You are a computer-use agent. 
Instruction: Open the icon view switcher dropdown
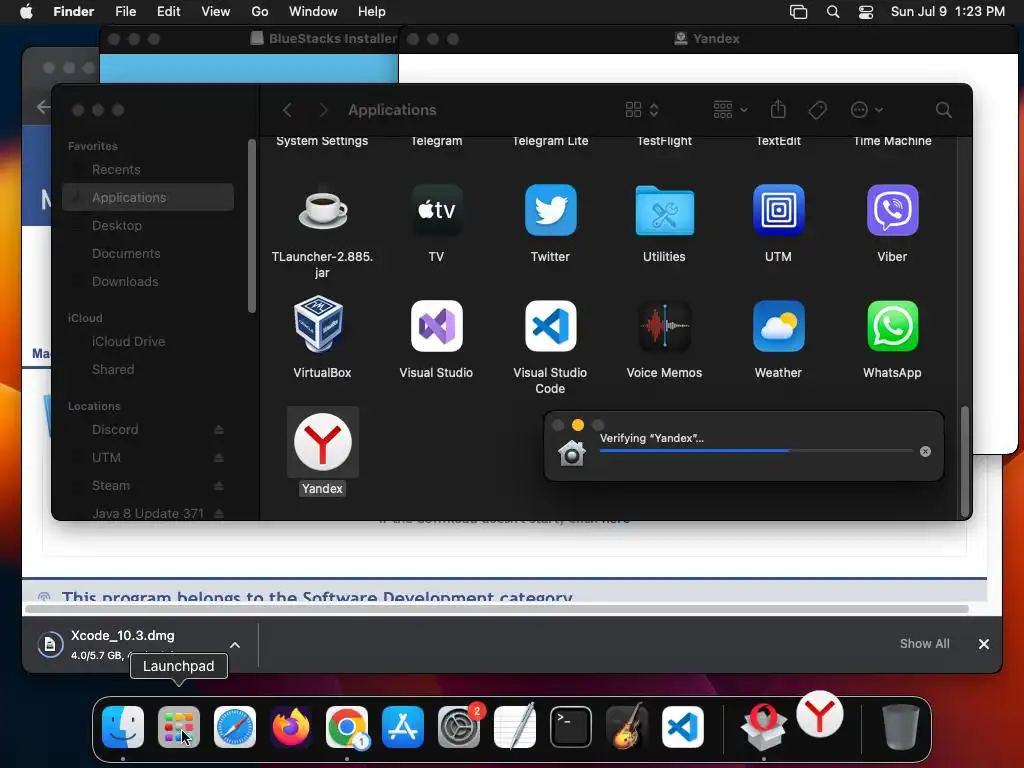click(x=642, y=110)
